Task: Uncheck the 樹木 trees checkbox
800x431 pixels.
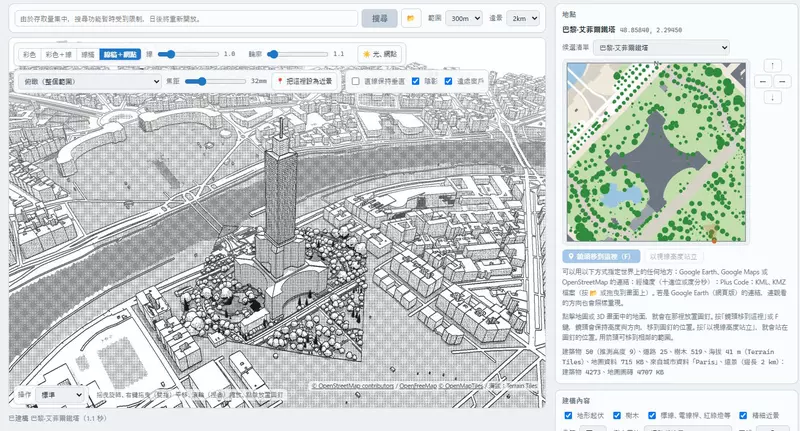Action: pos(616,415)
